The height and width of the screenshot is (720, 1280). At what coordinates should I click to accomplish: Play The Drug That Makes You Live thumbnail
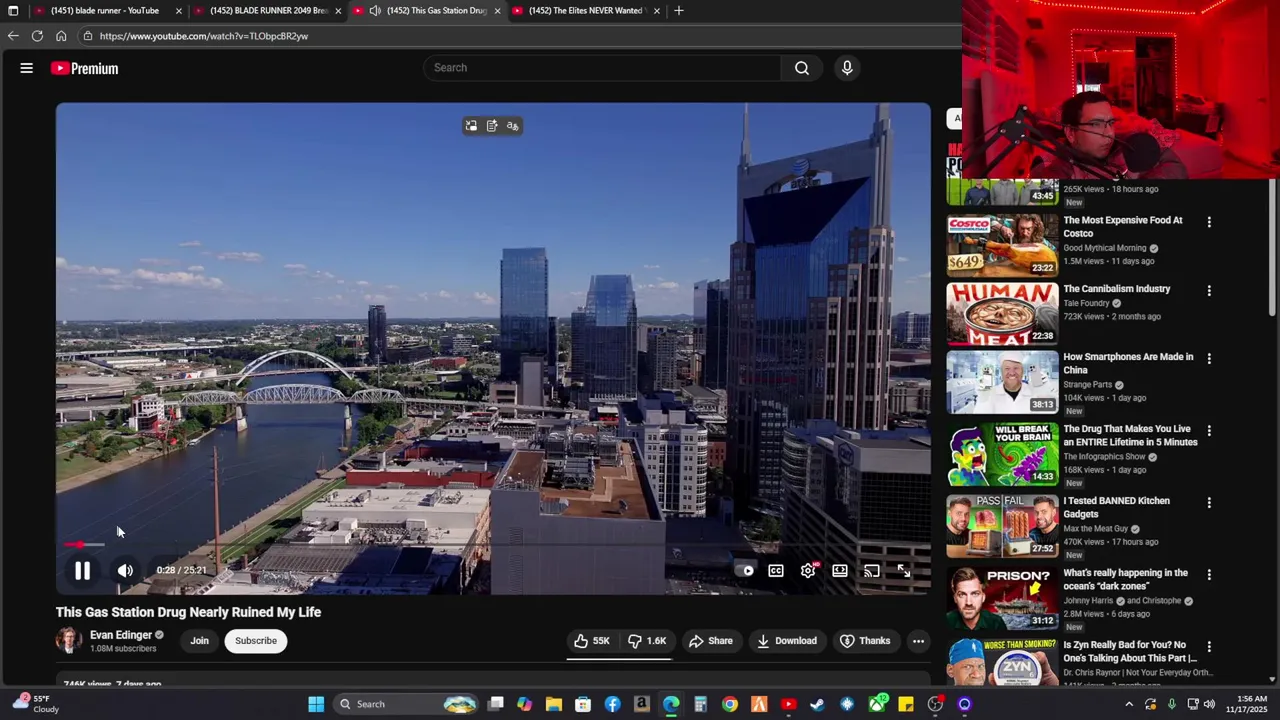pyautogui.click(x=1002, y=454)
